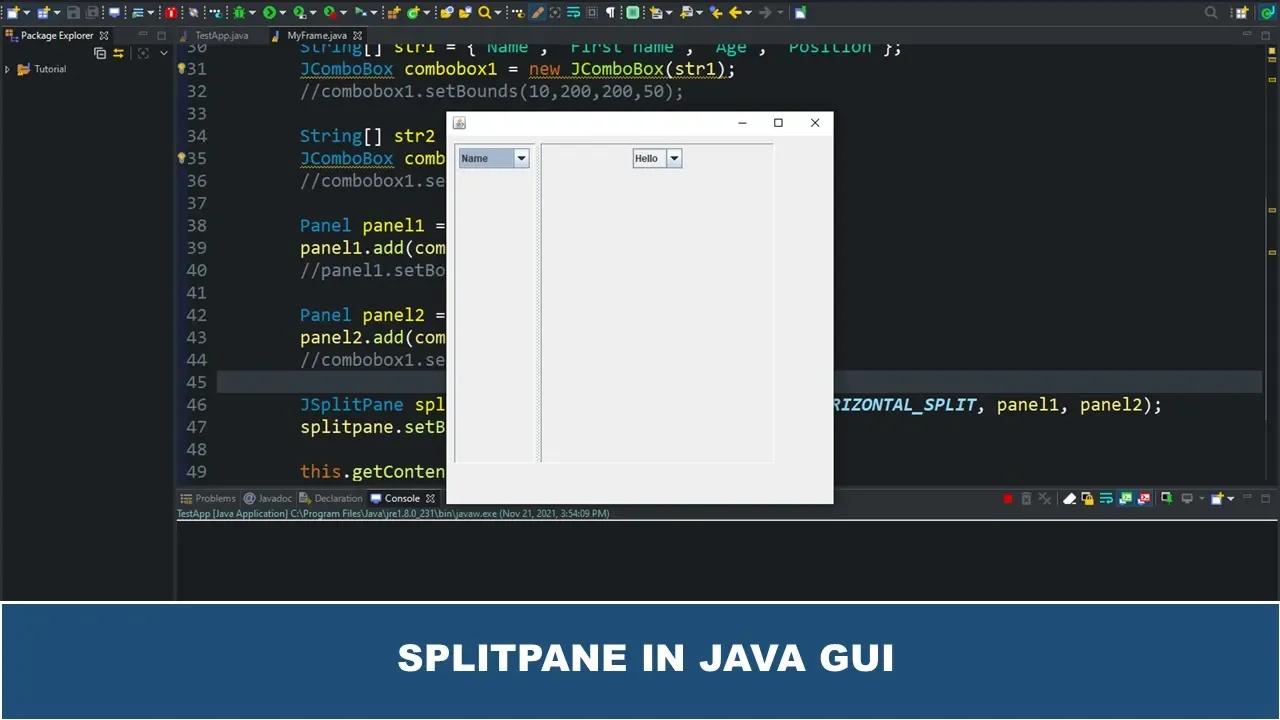This screenshot has height=720, width=1280.
Task: Close the Console view tab
Action: point(431,498)
